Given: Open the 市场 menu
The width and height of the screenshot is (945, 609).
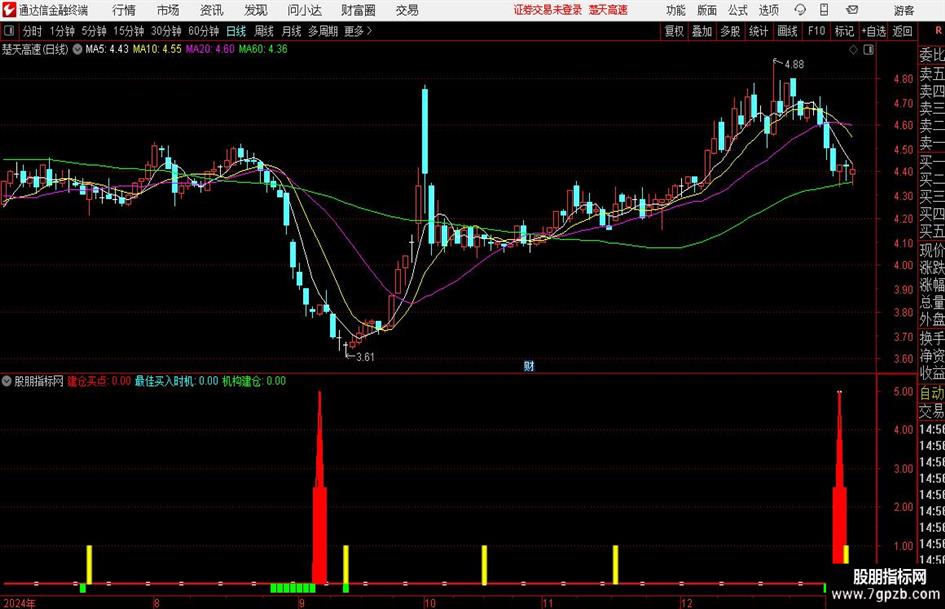Looking at the screenshot, I should [168, 10].
